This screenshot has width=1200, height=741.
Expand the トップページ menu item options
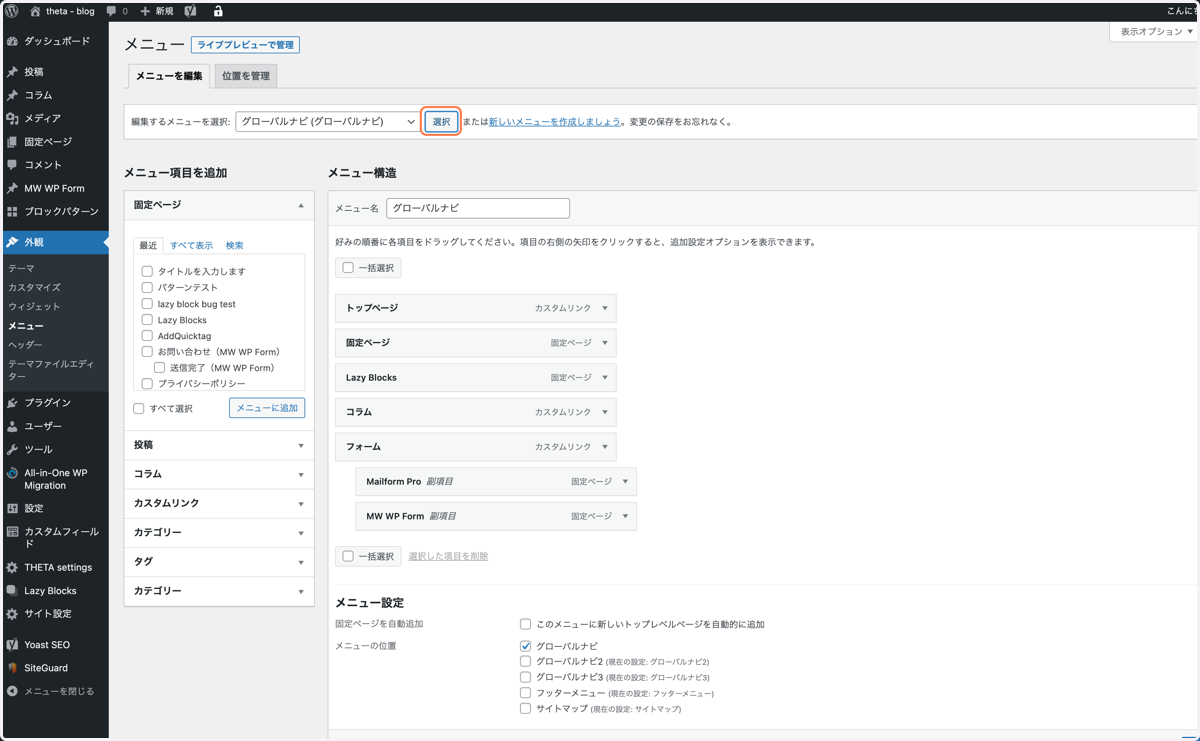[x=605, y=308]
